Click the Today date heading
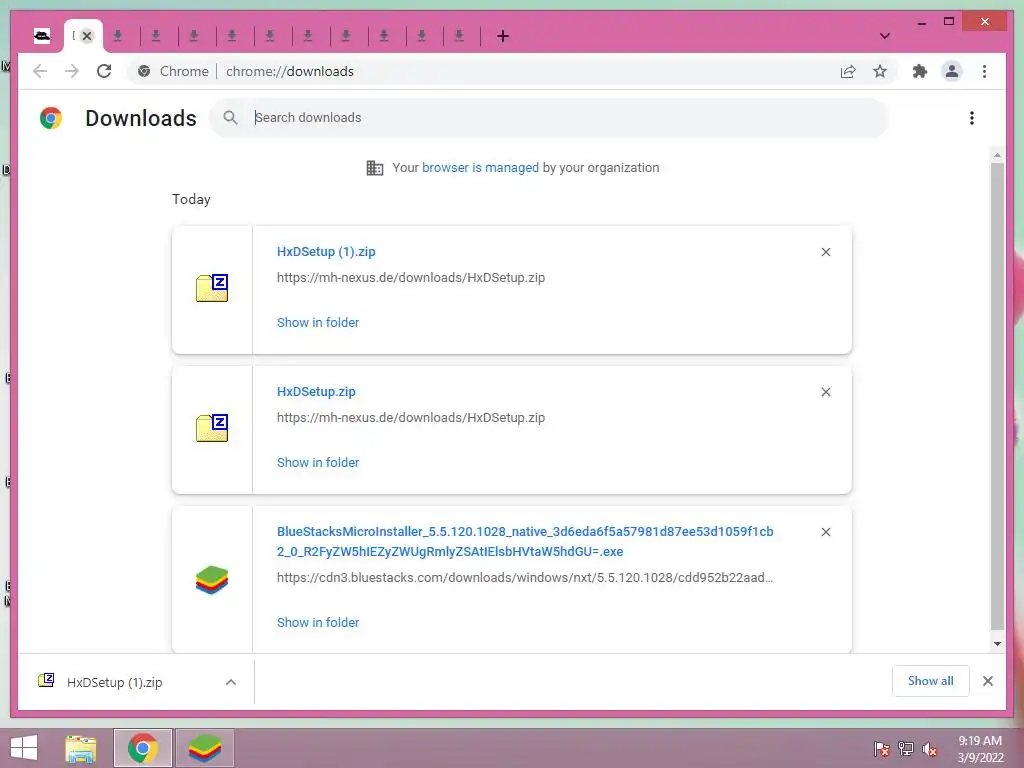 [x=191, y=199]
